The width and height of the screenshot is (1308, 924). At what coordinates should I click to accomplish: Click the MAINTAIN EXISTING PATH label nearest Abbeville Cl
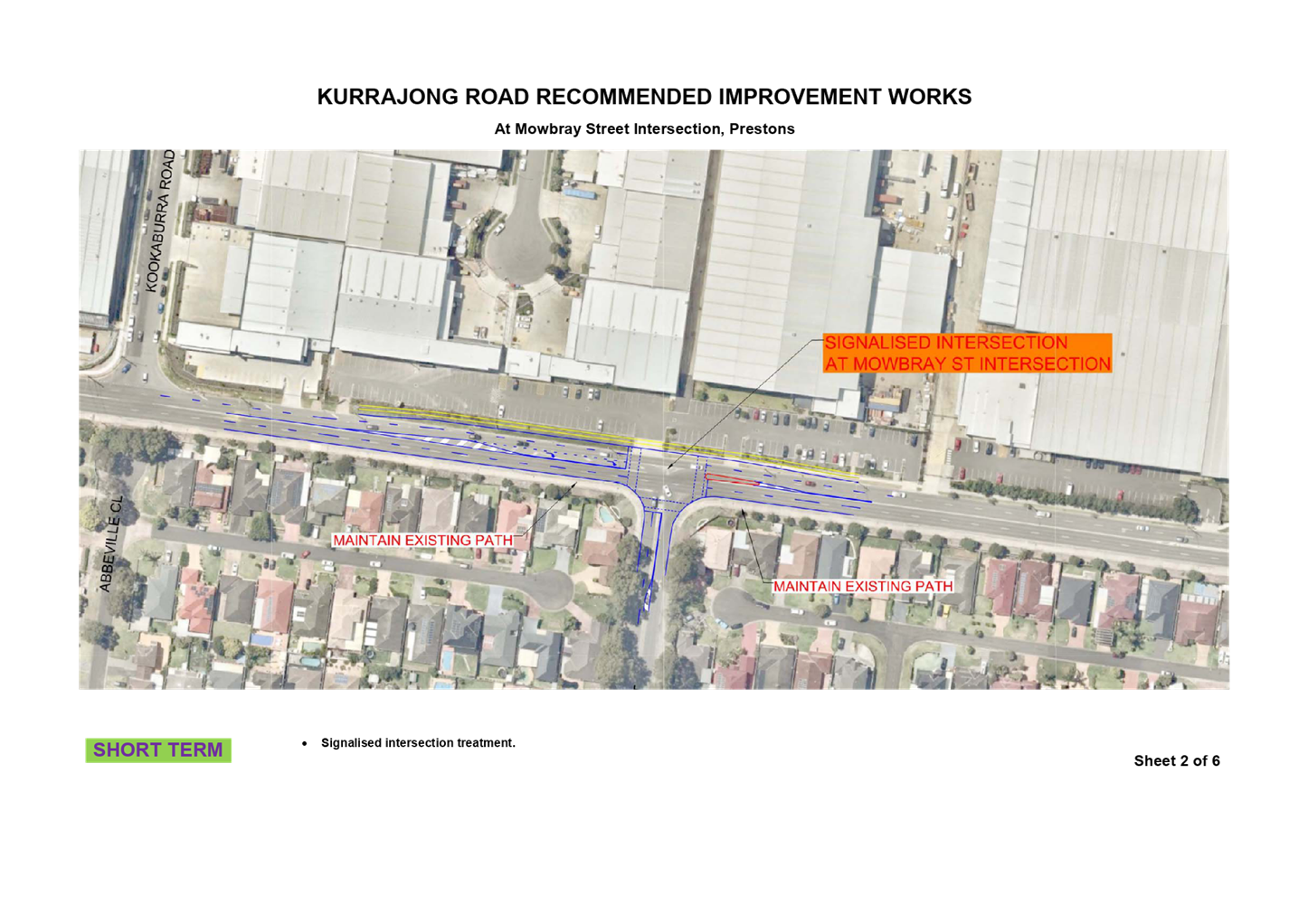422,541
